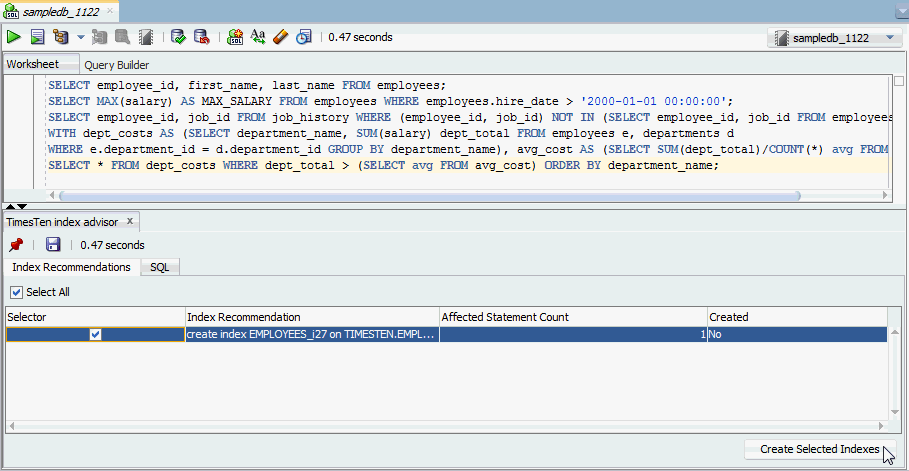This screenshot has height=471, width=909.
Task: Click the greyed-out SQL tuning advisor icon
Action: [x=122, y=37]
